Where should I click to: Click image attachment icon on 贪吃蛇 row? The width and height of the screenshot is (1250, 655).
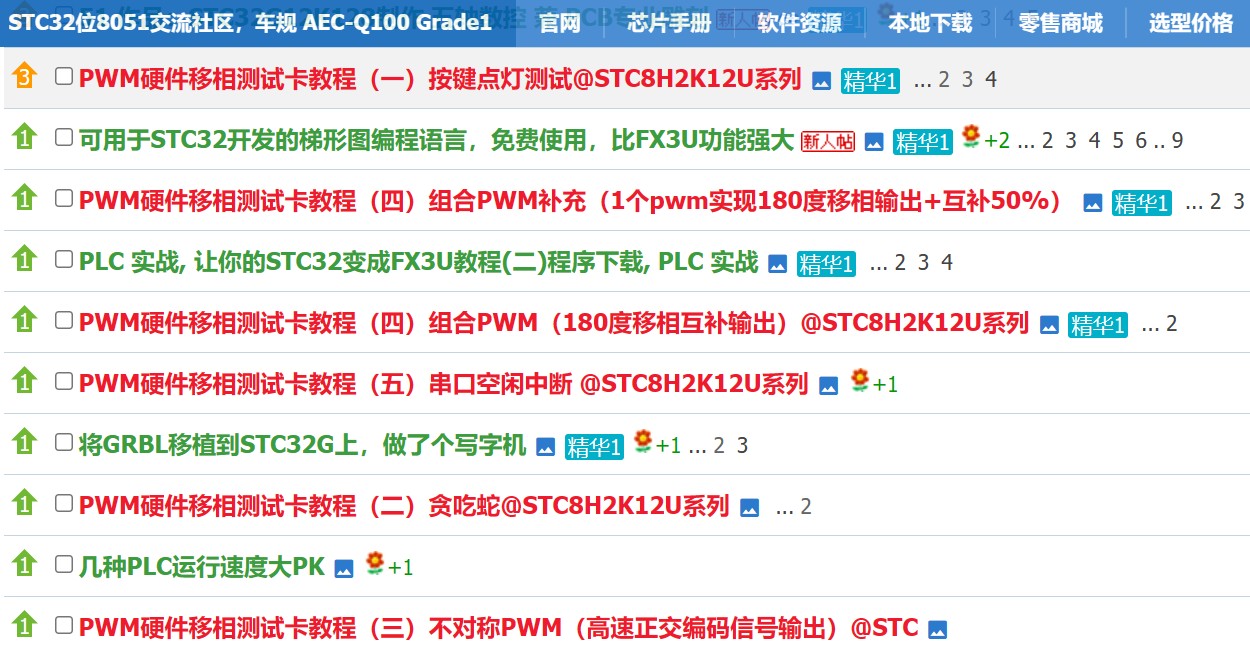point(750,509)
